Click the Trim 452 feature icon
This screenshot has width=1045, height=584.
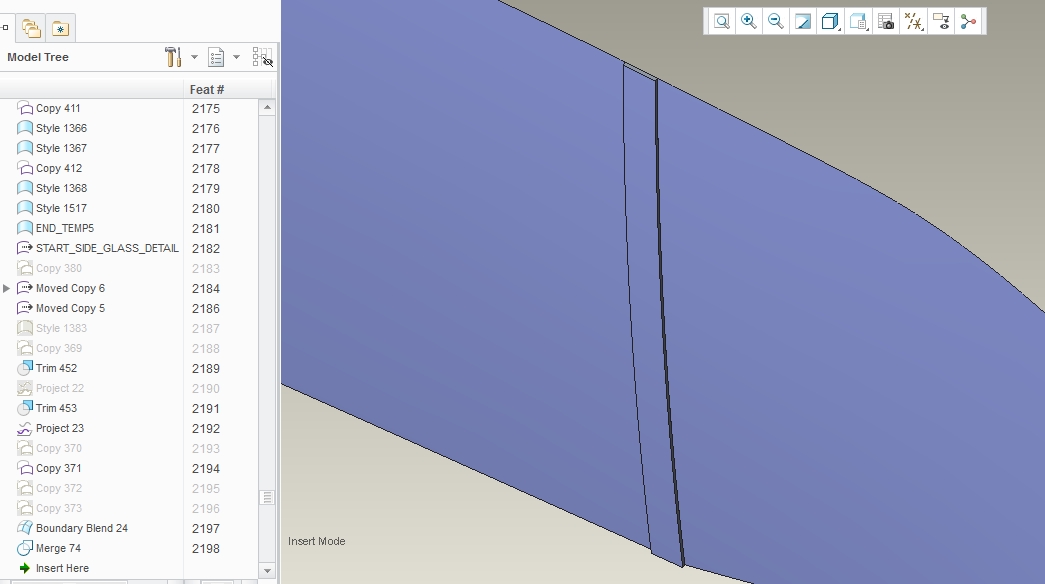(25, 368)
